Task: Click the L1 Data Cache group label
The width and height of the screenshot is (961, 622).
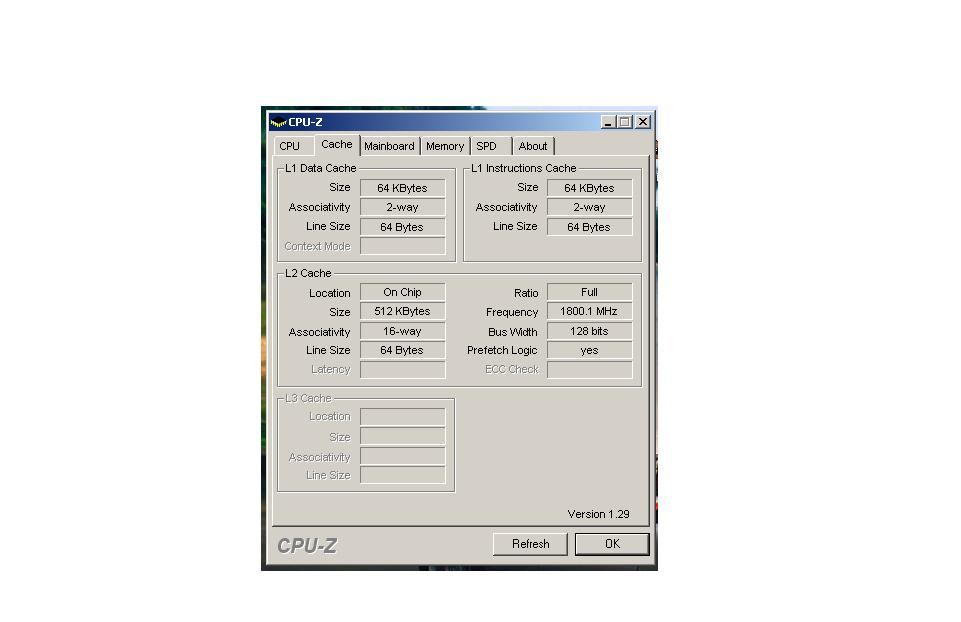Action: [x=321, y=168]
